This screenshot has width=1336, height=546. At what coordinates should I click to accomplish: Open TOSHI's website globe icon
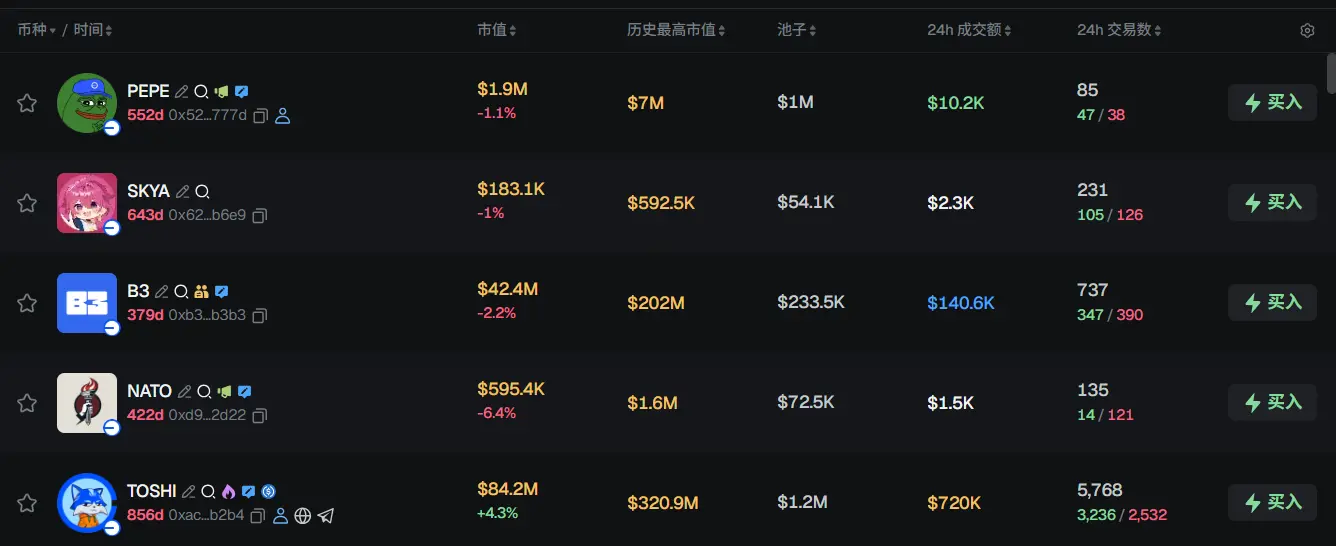tap(303, 516)
